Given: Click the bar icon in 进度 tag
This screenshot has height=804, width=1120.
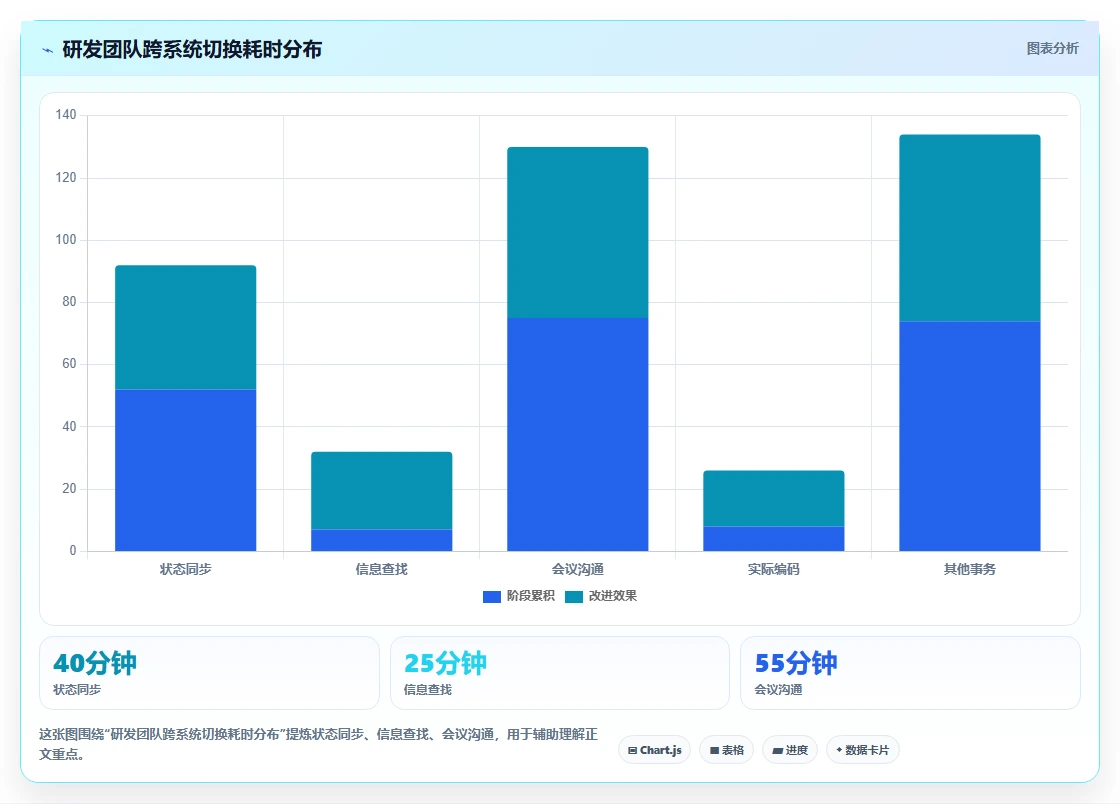Looking at the screenshot, I should [x=778, y=750].
